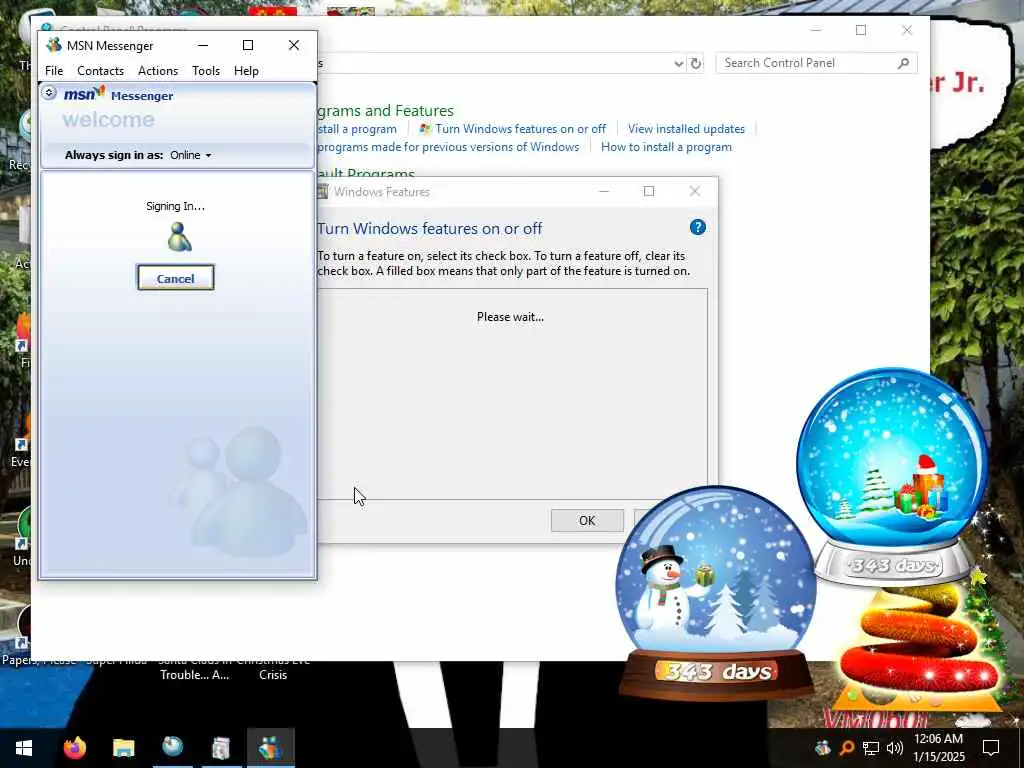Open the Help menu in MSN Messenger
The image size is (1024, 768).
246,71
